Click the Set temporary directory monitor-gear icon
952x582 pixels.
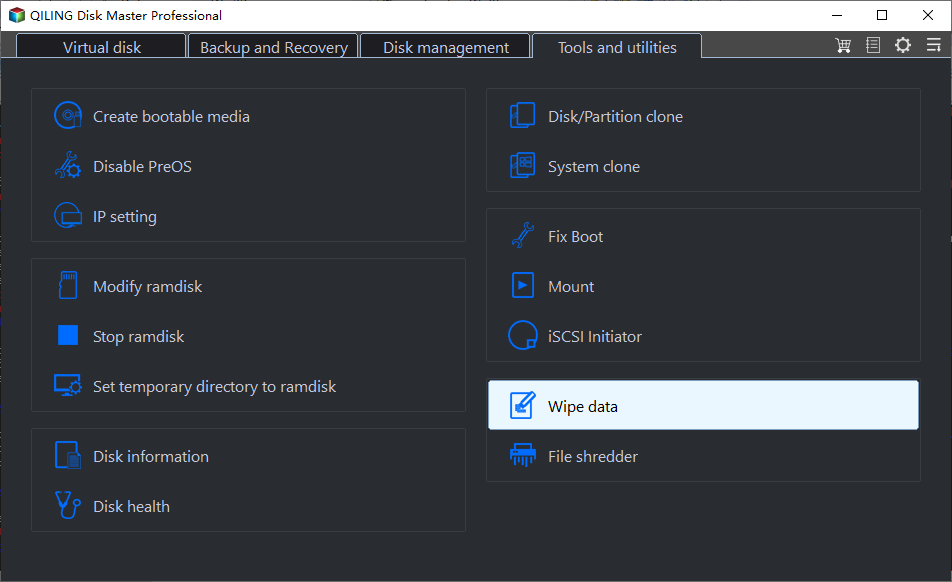tap(68, 385)
